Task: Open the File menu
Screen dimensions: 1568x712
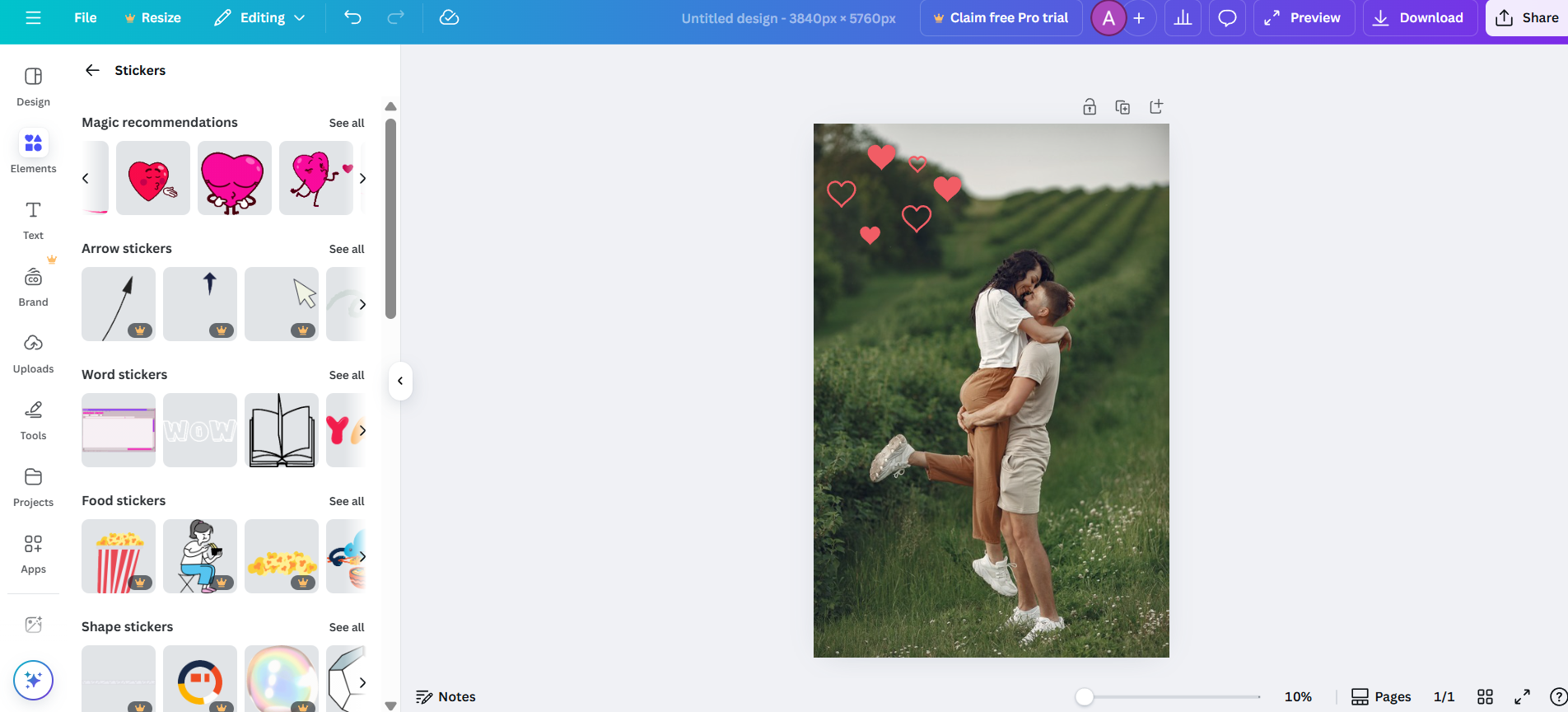Action: click(x=85, y=18)
